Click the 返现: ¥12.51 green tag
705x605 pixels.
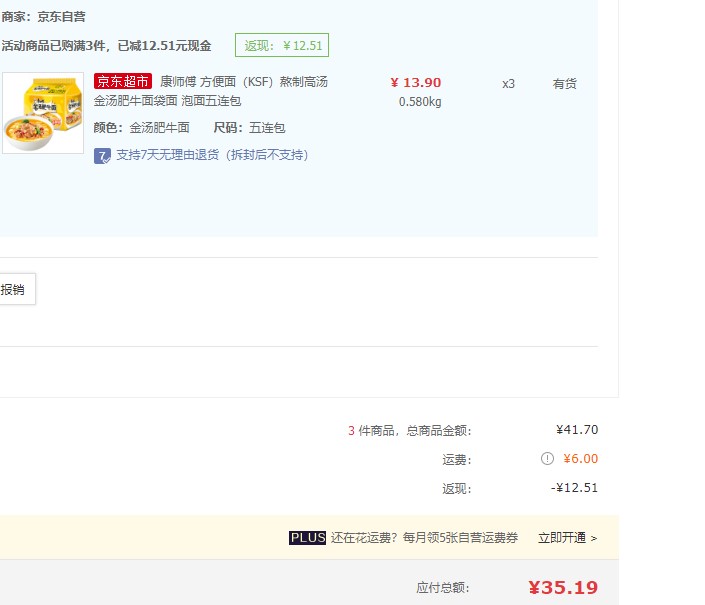tap(282, 45)
